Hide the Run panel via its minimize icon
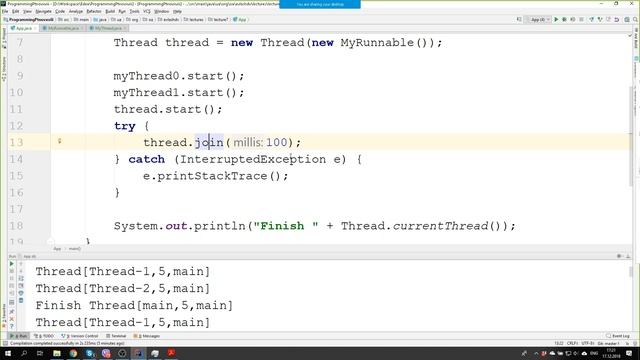The height and width of the screenshot is (360, 640). tap(628, 256)
